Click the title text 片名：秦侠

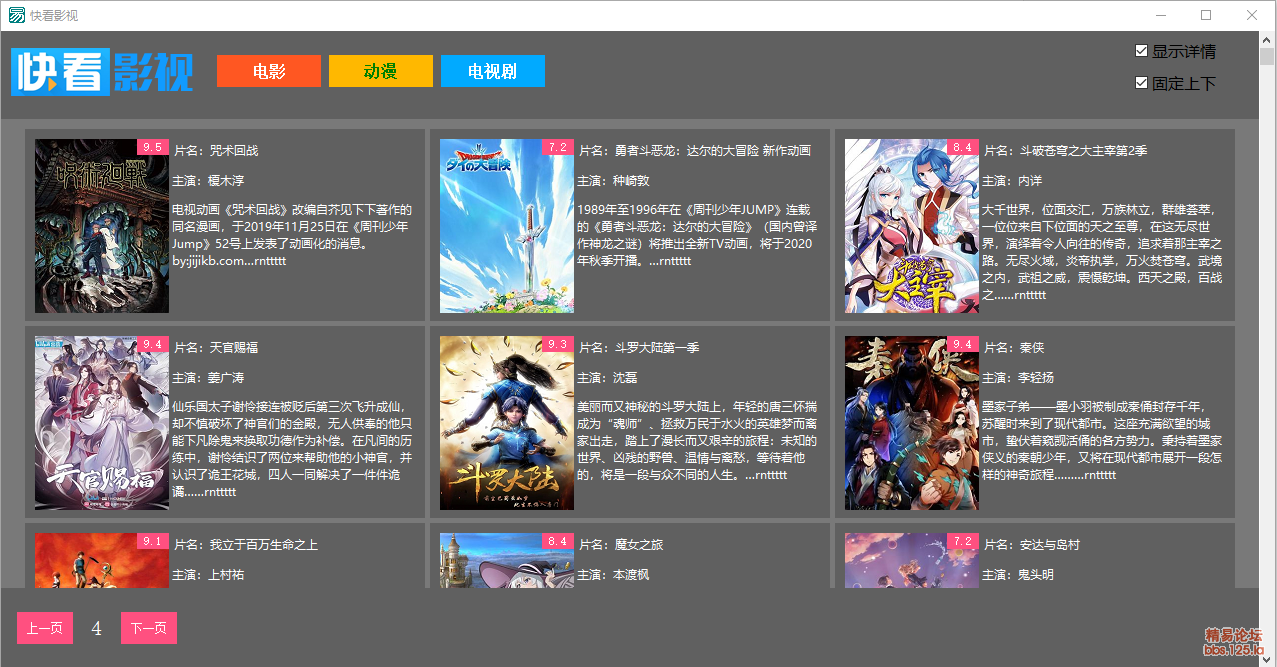1014,348
